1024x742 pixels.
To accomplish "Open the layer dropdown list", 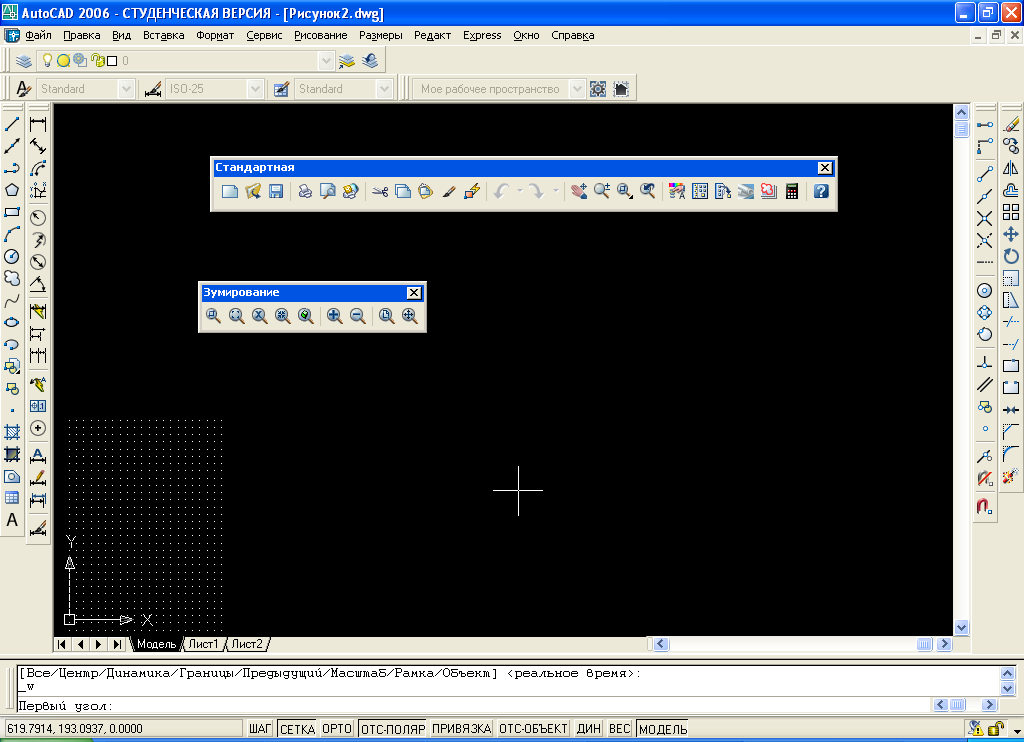I will (326, 61).
